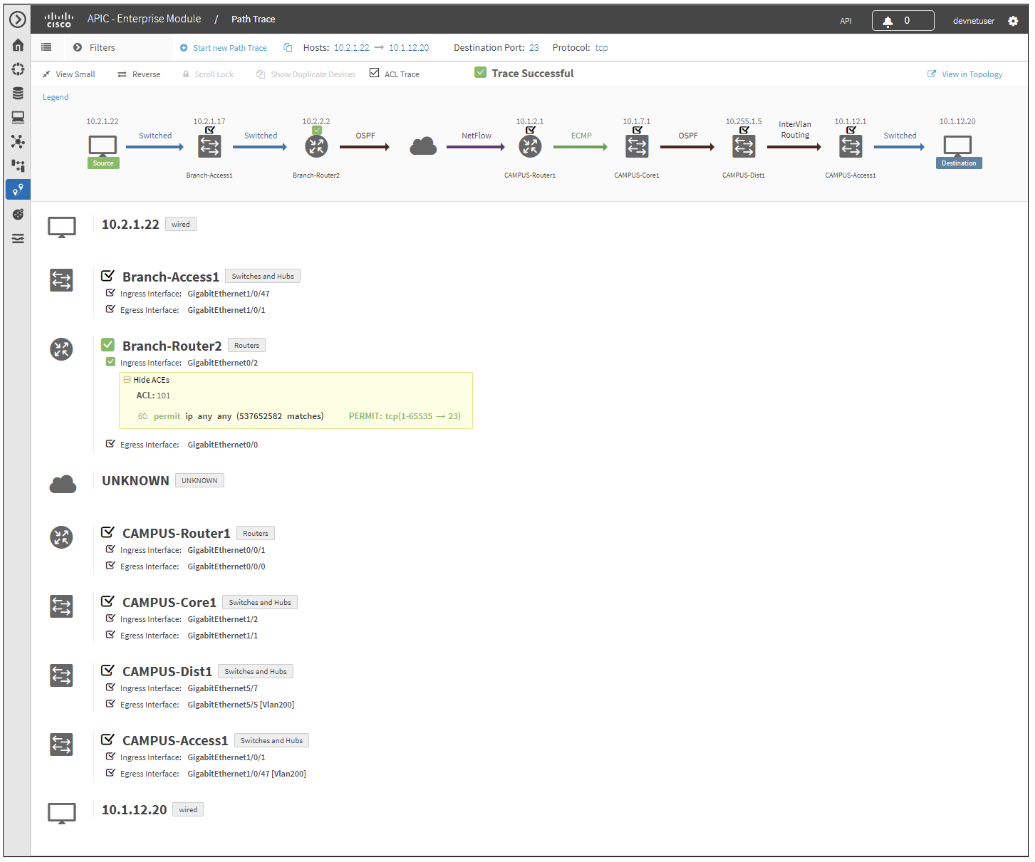Toggle Scroll Lock option
This screenshot has width=1035, height=862.
click(x=208, y=74)
